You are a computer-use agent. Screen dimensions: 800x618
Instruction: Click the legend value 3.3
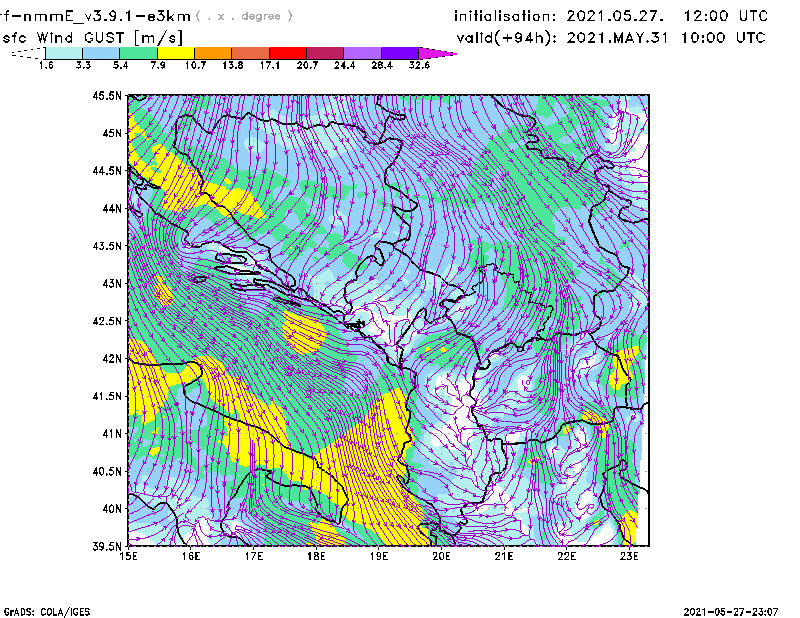83,65
